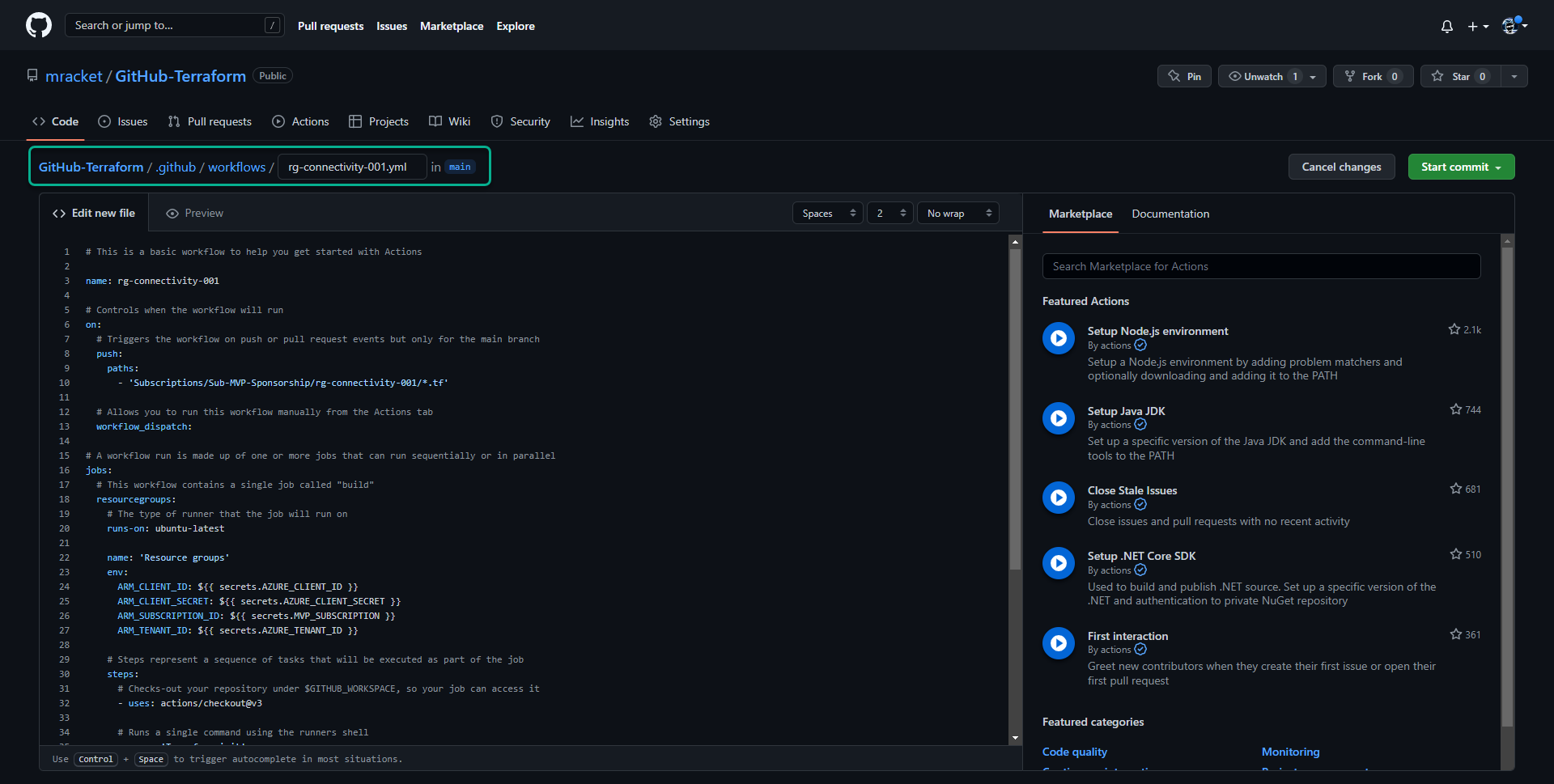Click the Setup Node.js environment play icon
Image resolution: width=1554 pixels, height=784 pixels.
coord(1058,338)
